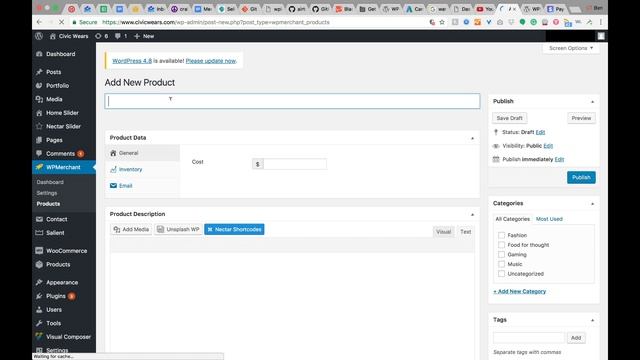Switch editor to Text tab
Image resolution: width=640 pixels, height=360 pixels.
pos(465,231)
